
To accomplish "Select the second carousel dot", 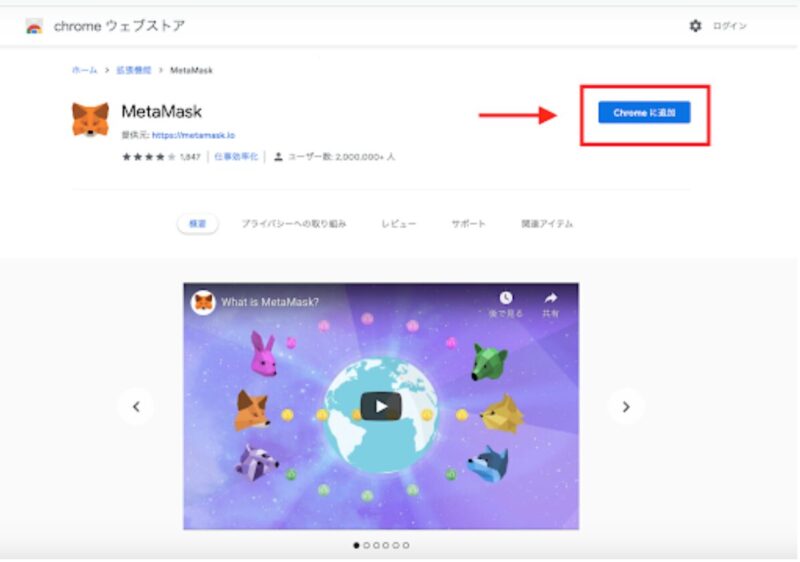I will pos(366,545).
